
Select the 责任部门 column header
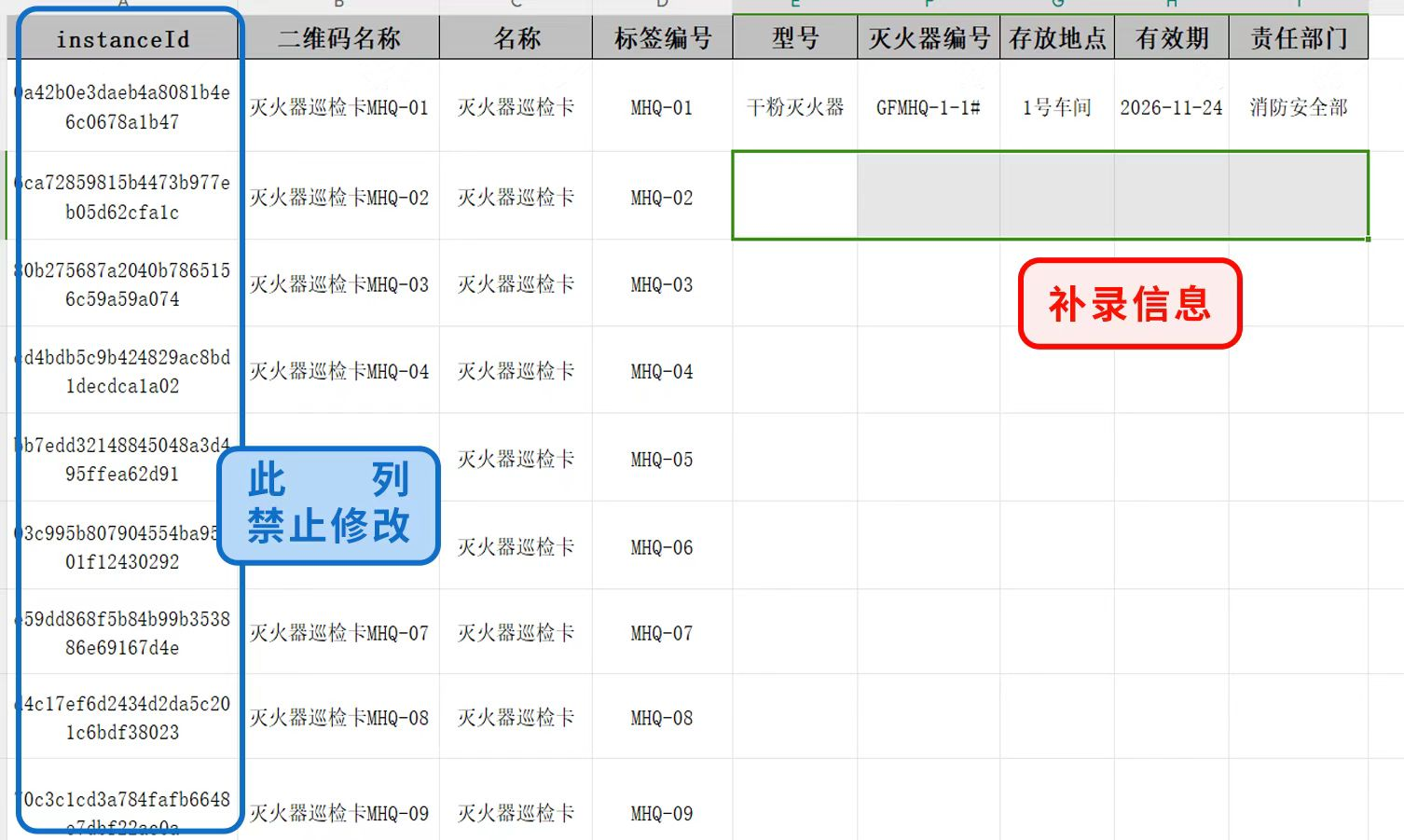pos(1298,37)
